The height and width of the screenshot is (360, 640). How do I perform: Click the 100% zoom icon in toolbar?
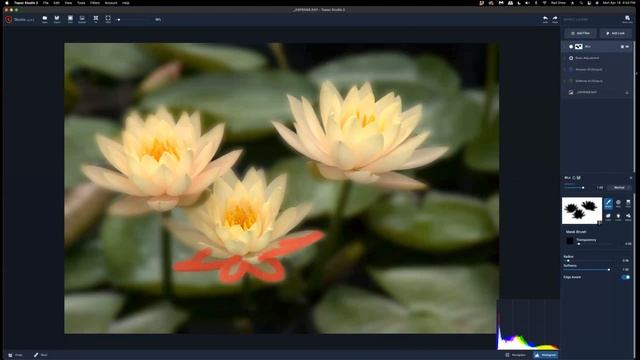click(x=108, y=19)
